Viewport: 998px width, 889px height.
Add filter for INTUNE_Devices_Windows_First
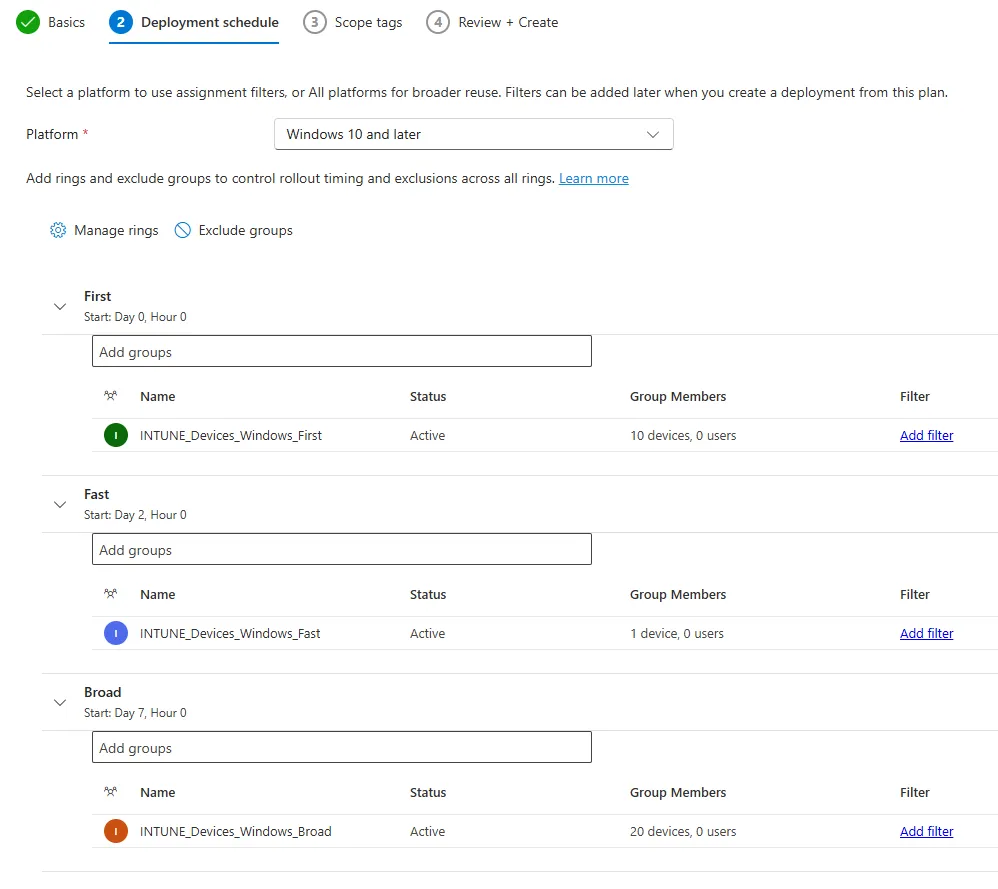click(x=926, y=435)
